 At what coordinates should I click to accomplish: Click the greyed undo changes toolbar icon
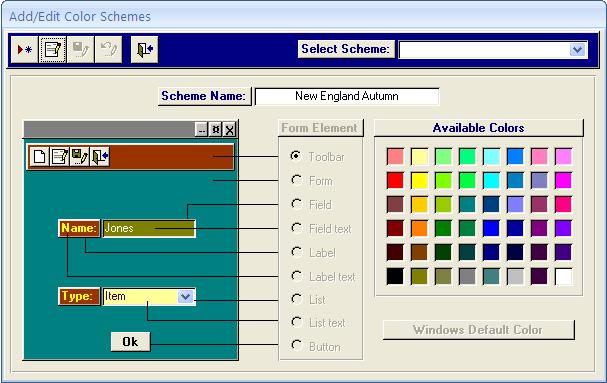tap(108, 50)
